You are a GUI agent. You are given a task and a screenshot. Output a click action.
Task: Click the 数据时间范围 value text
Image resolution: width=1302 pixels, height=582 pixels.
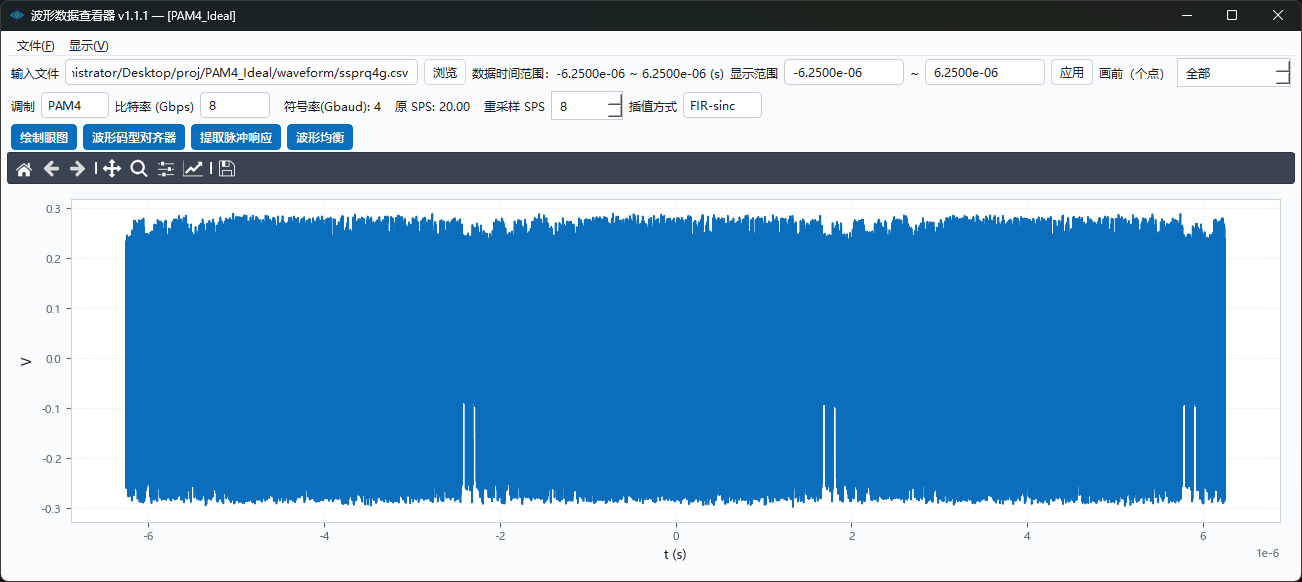coord(640,73)
